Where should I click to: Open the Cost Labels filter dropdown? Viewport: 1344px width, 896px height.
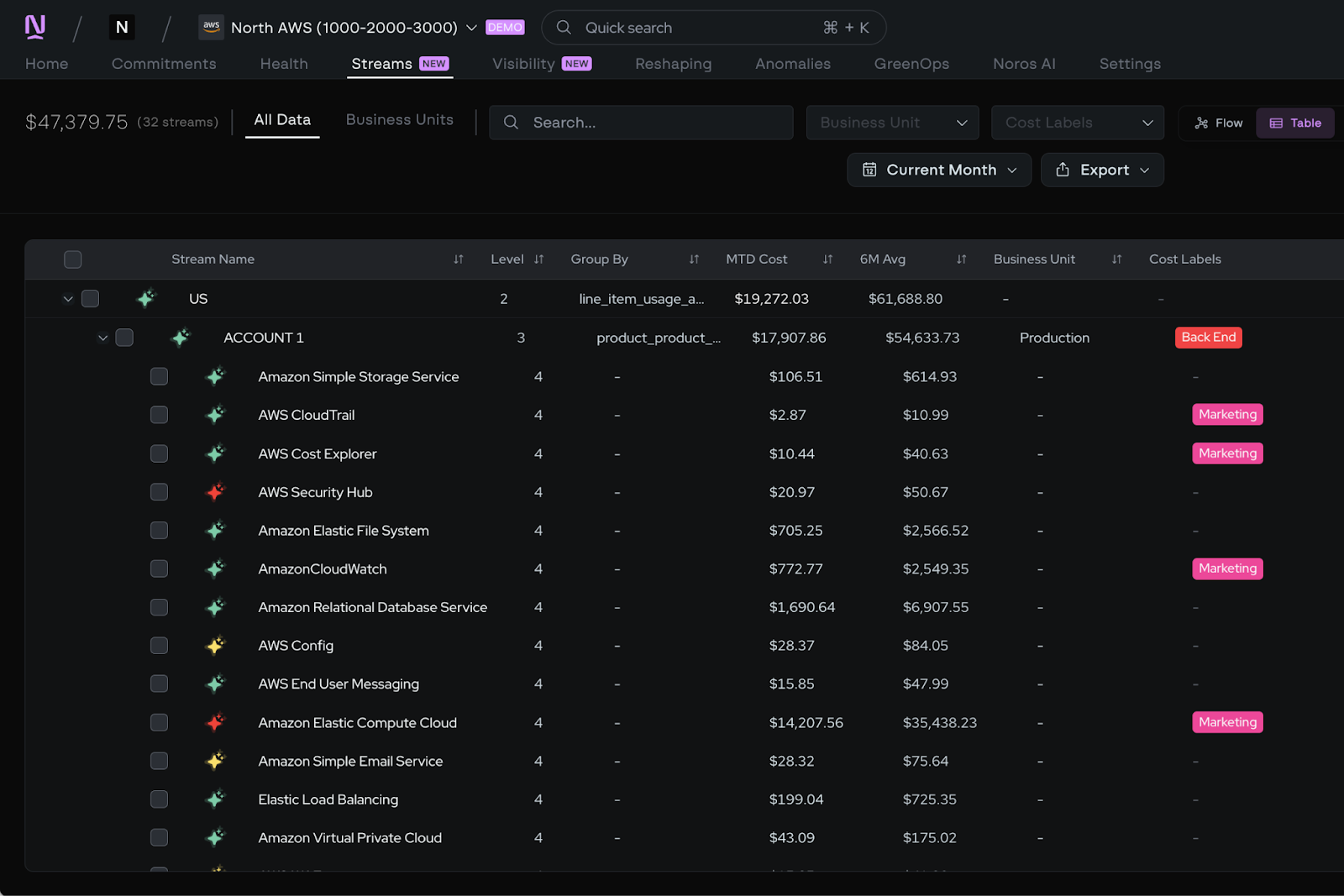1078,123
